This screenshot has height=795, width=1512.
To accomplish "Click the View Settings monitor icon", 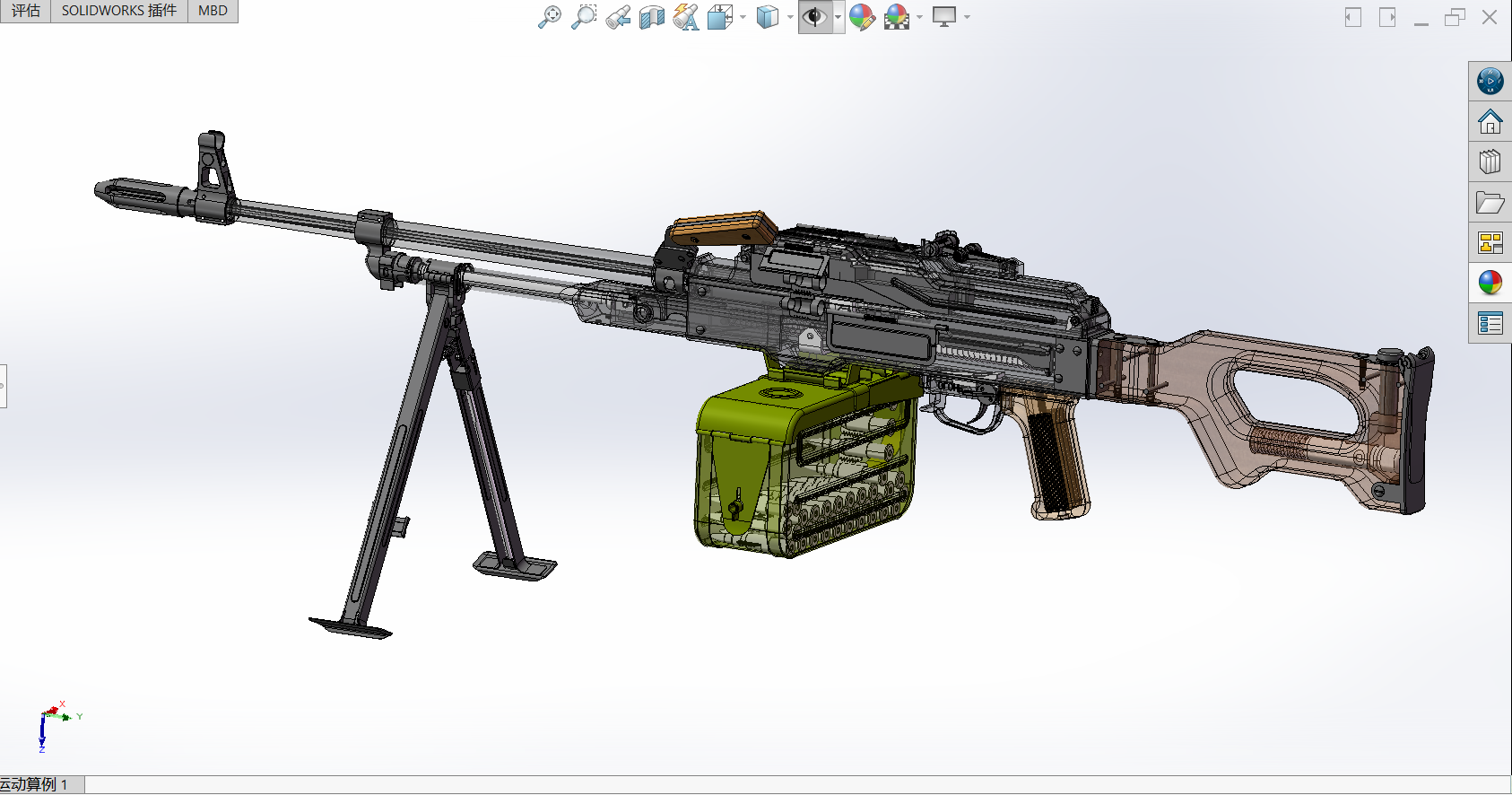I will point(944,17).
